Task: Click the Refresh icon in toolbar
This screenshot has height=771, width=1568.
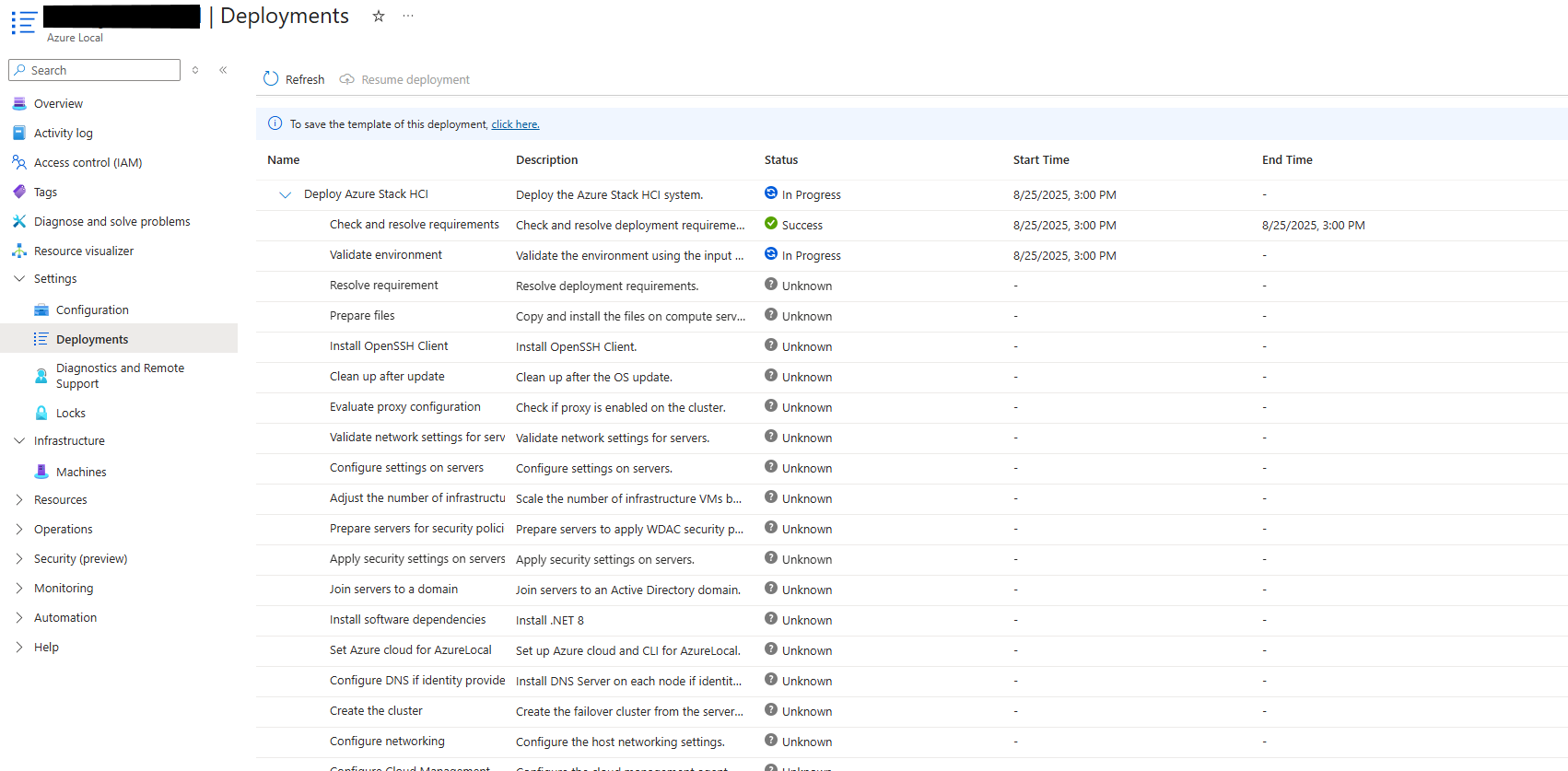Action: click(x=271, y=79)
